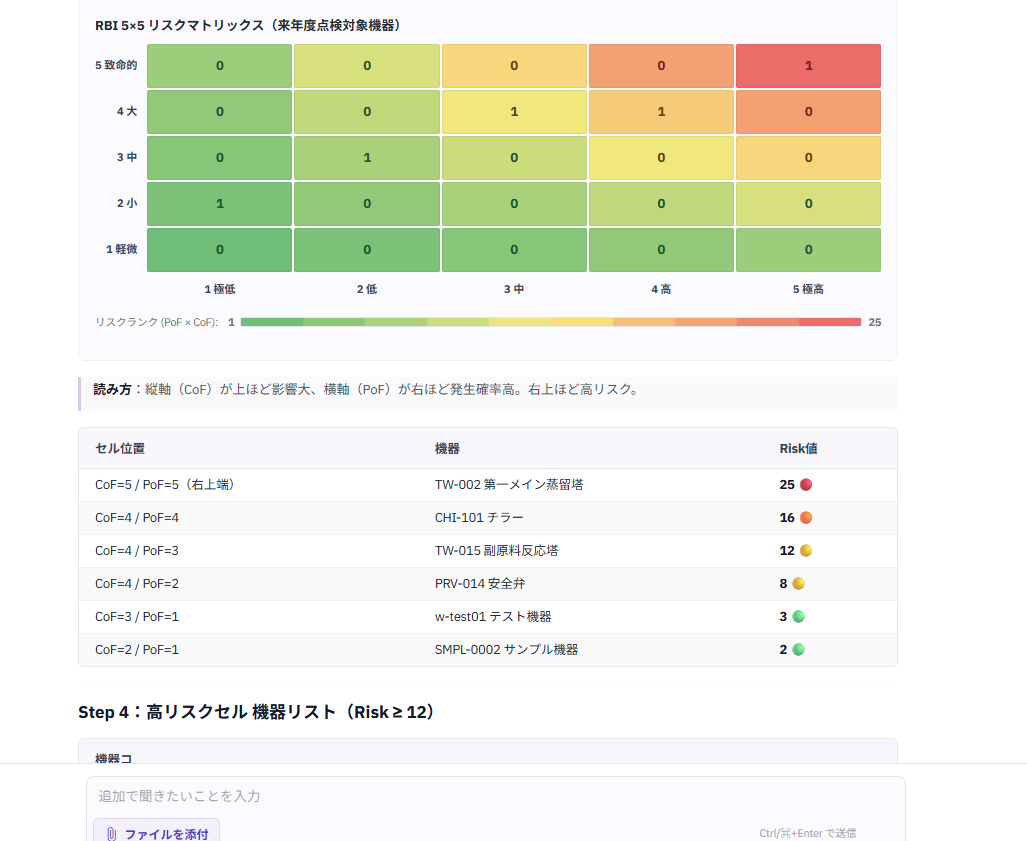Screen dimensions: 1027x841
Task: Click the CoF=4 / PoF=4 cell position
Action: click(x=137, y=517)
